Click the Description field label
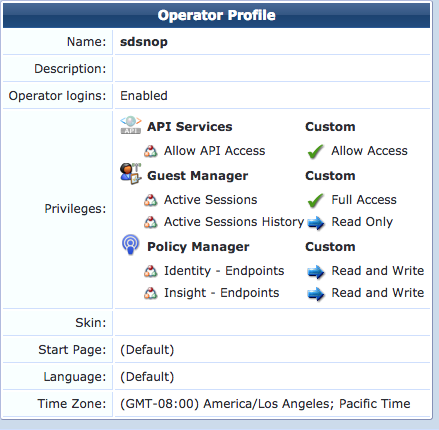Viewport: 439px width, 430px height. (x=70, y=69)
